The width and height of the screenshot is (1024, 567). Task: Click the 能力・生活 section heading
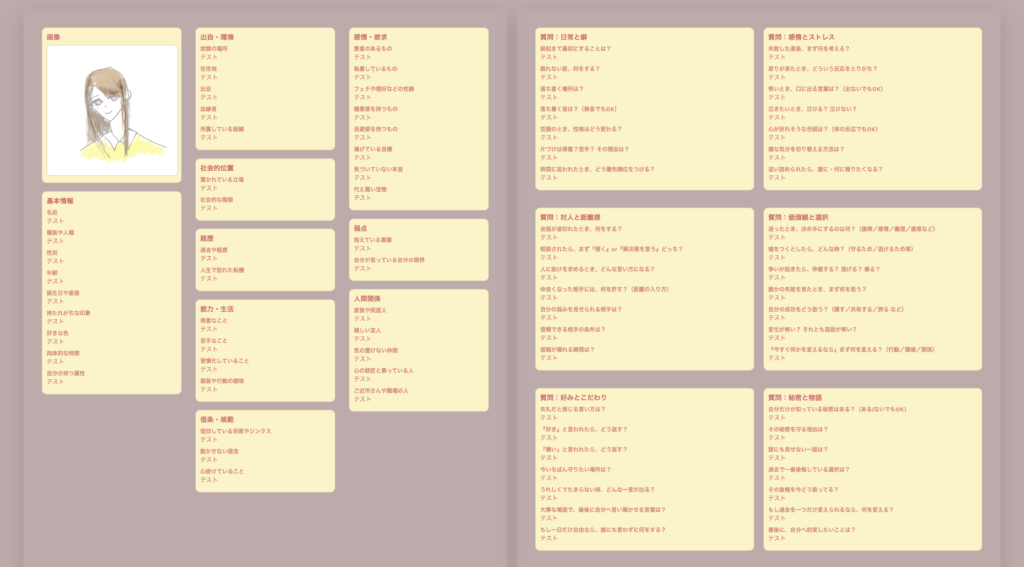217,309
